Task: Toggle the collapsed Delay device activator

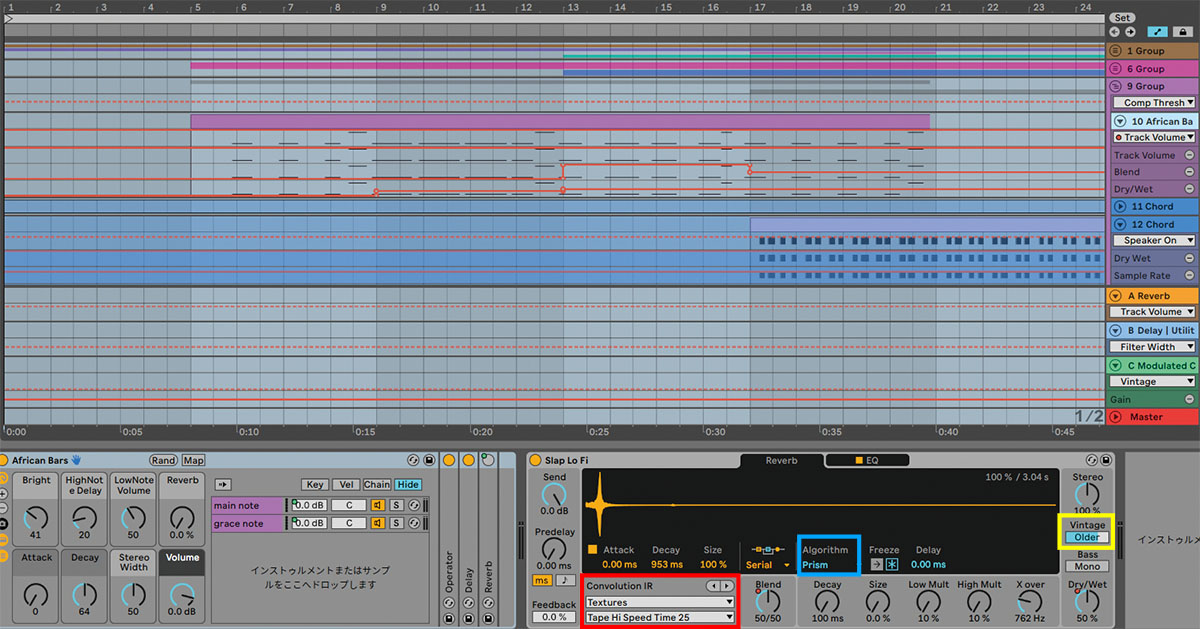Action: click(x=468, y=460)
